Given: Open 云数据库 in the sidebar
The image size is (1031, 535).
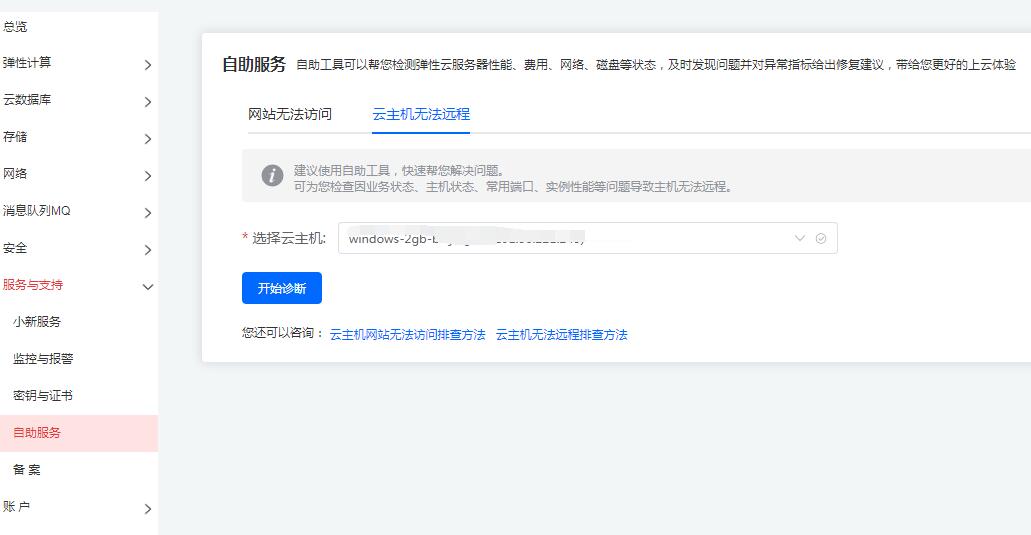Looking at the screenshot, I should (27, 99).
